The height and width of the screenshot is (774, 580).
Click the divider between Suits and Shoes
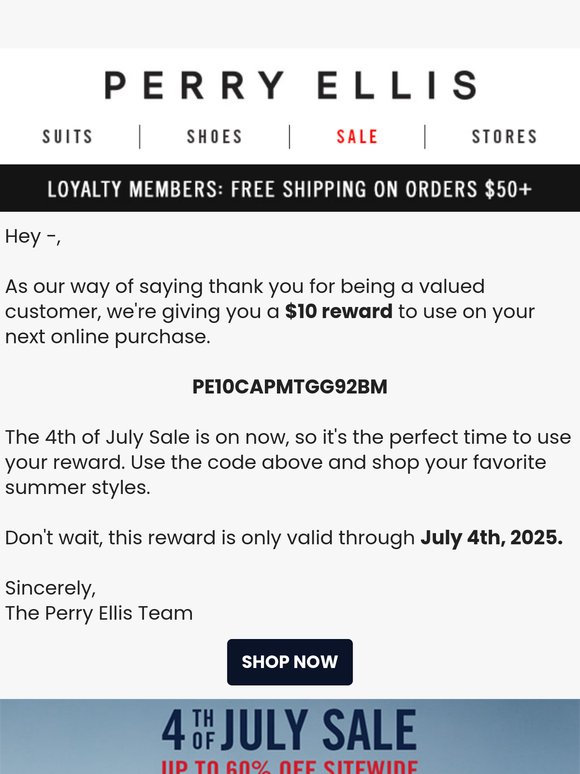[140, 137]
